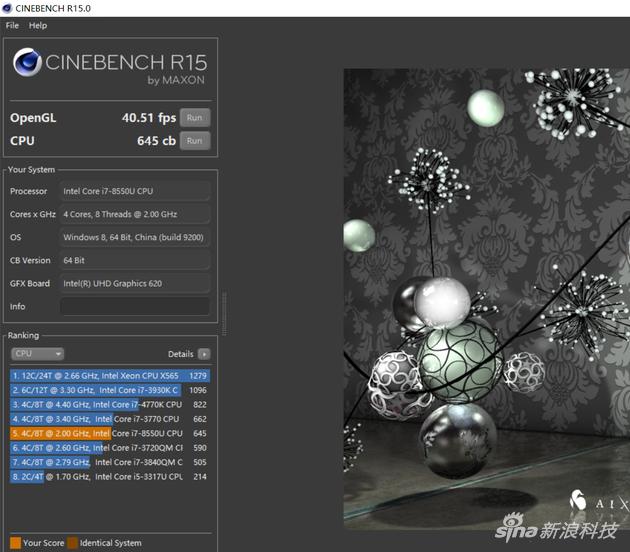Select ranking row 8 Core i5-3317U

click(110, 476)
